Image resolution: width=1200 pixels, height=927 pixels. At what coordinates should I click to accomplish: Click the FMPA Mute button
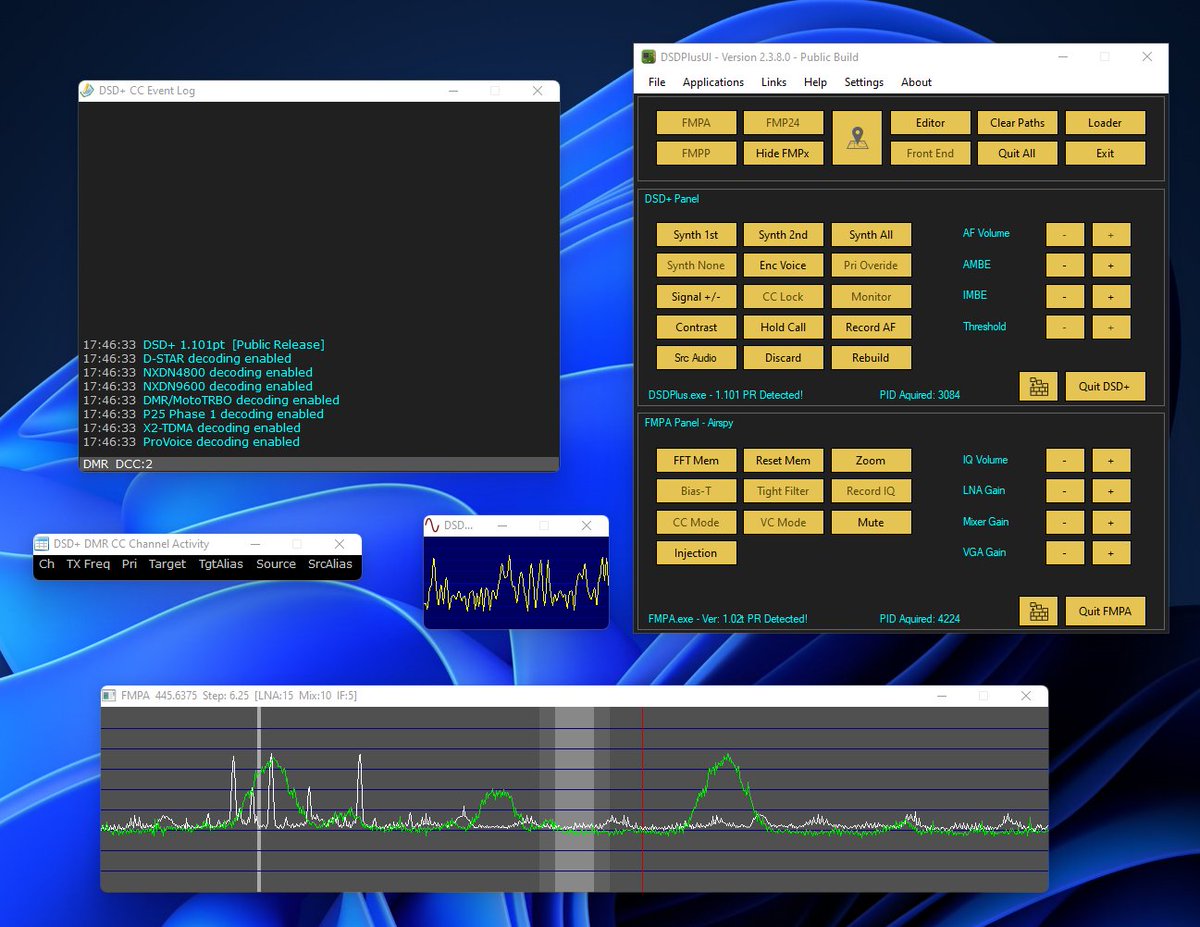pos(871,522)
